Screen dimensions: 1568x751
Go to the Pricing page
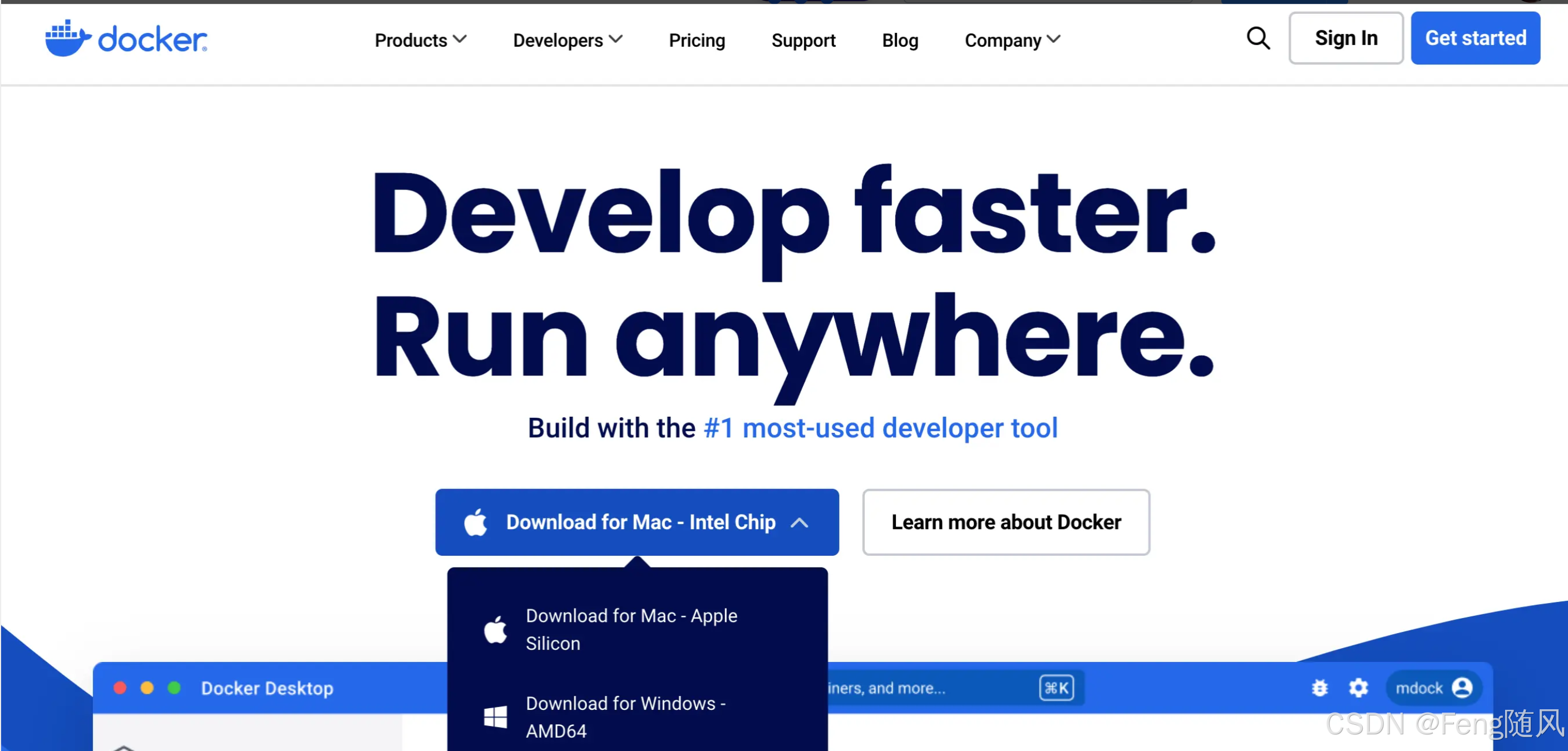pos(696,40)
